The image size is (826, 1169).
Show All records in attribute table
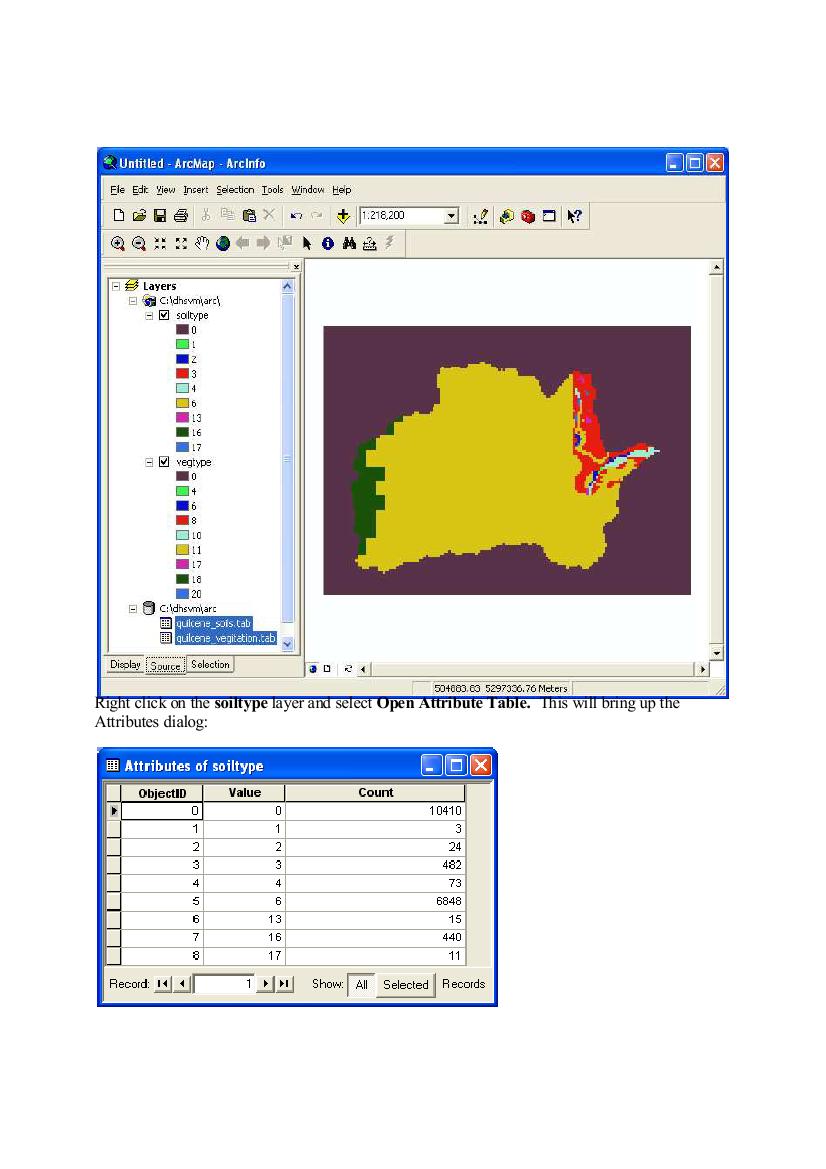(362, 984)
